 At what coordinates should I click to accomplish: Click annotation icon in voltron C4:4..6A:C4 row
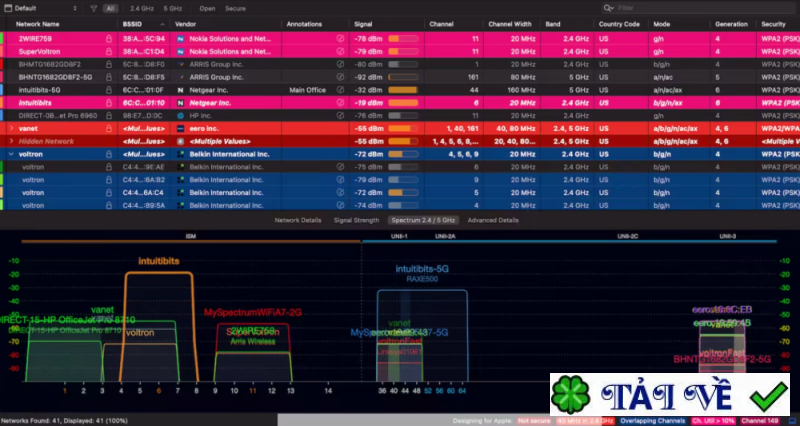[340, 192]
